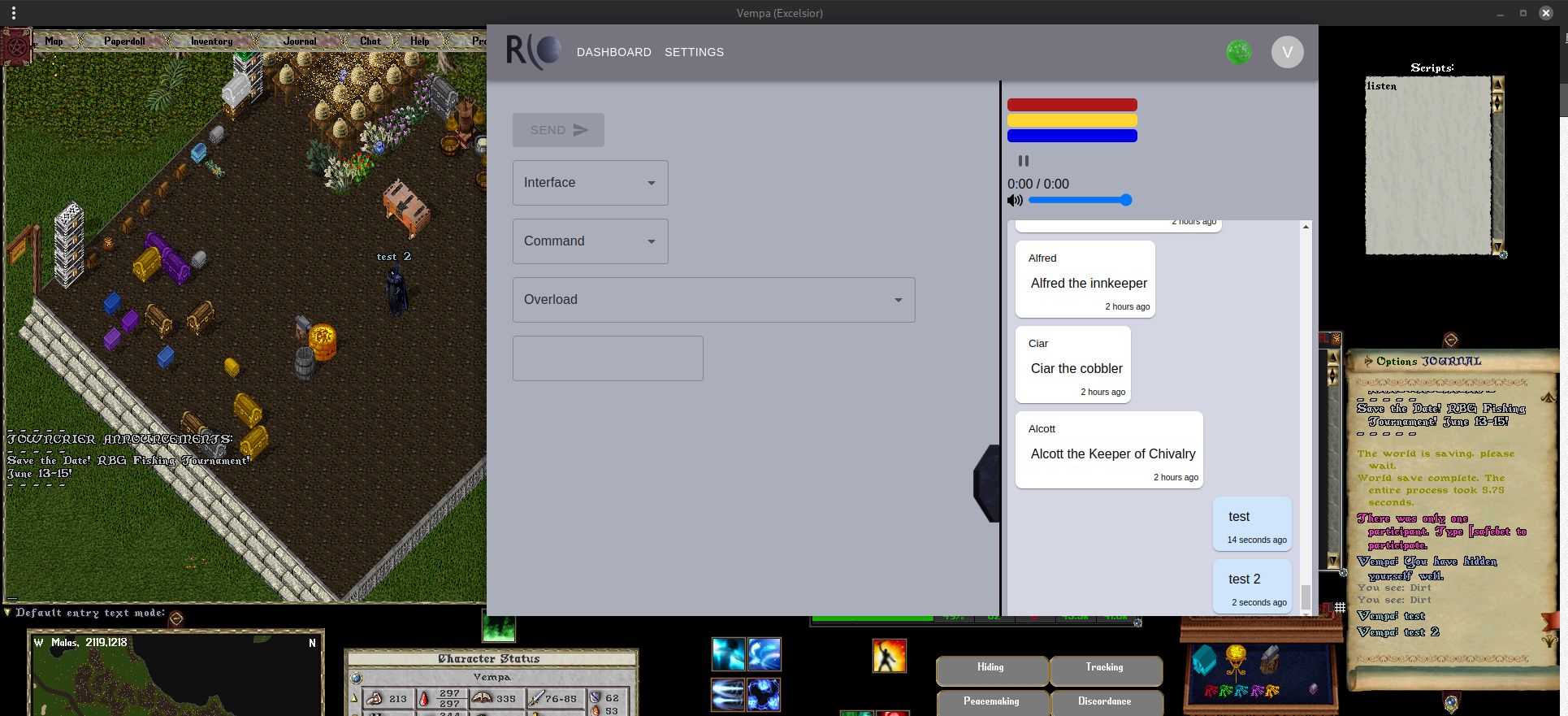Open the Journal menu item

pos(300,41)
